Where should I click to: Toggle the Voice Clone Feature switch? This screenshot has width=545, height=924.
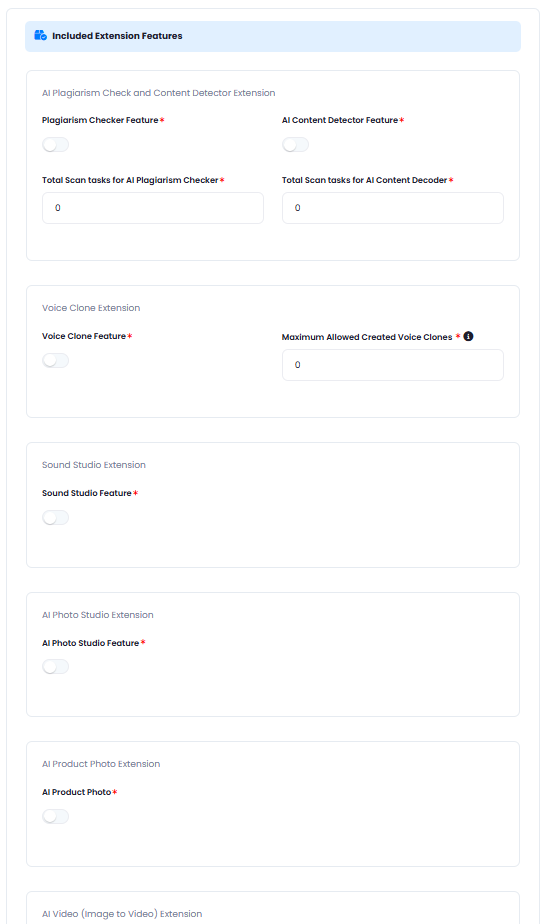(55, 360)
